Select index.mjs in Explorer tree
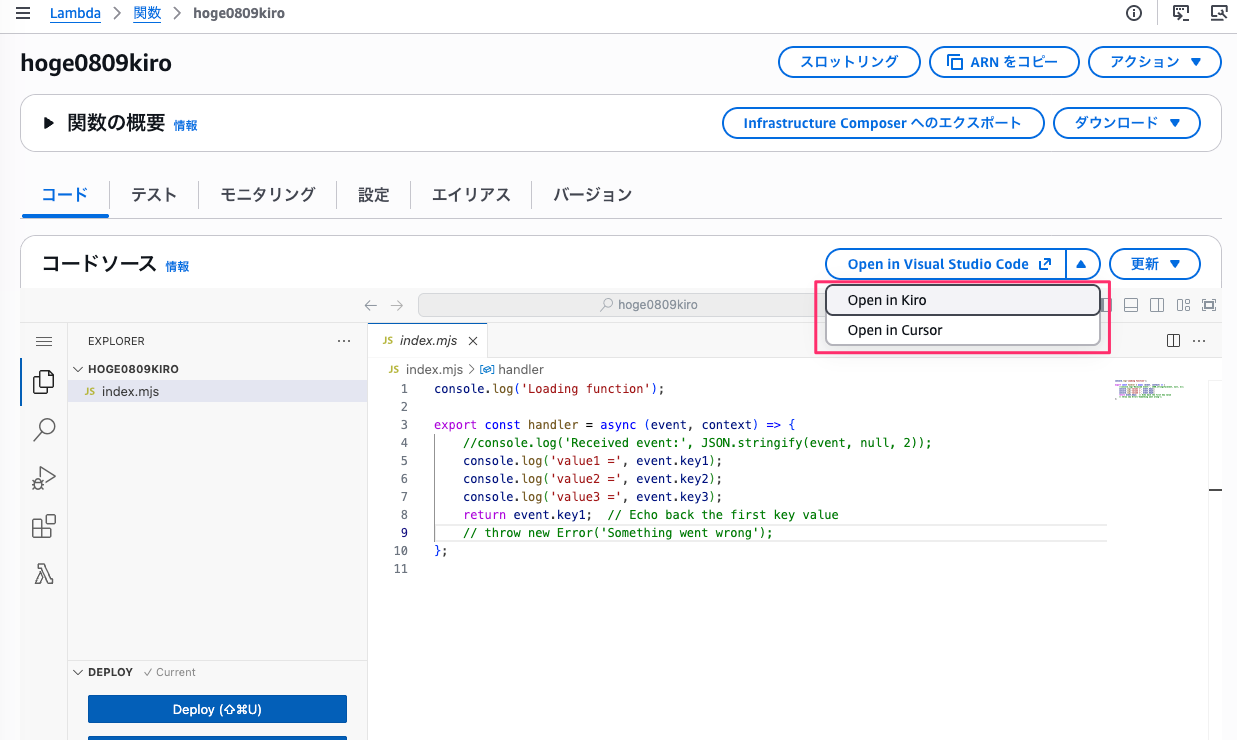This screenshot has height=740, width=1237. (x=217, y=392)
